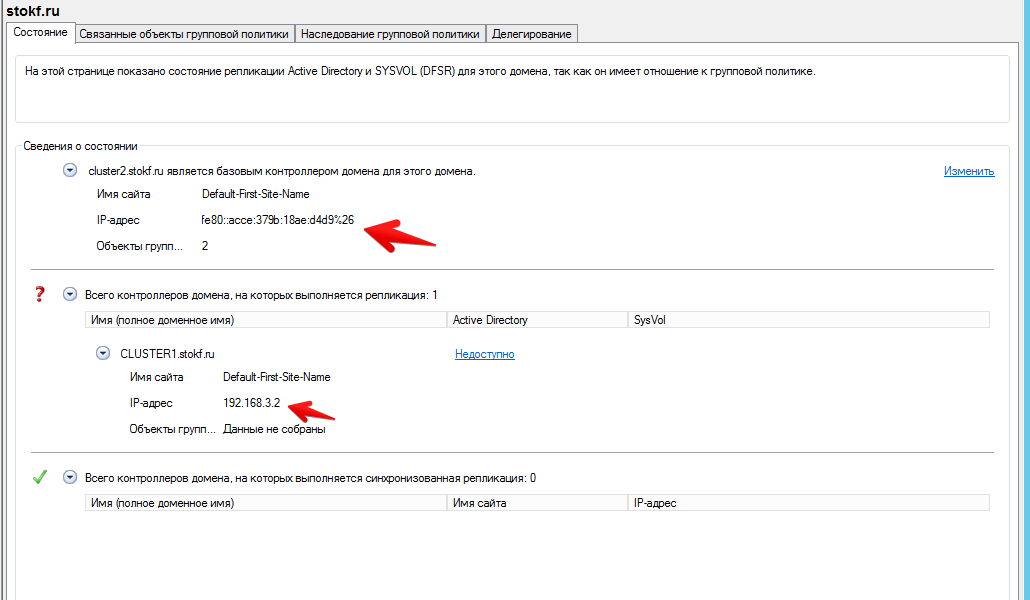
Task: Click the green checkmark status icon
Action: point(39,476)
